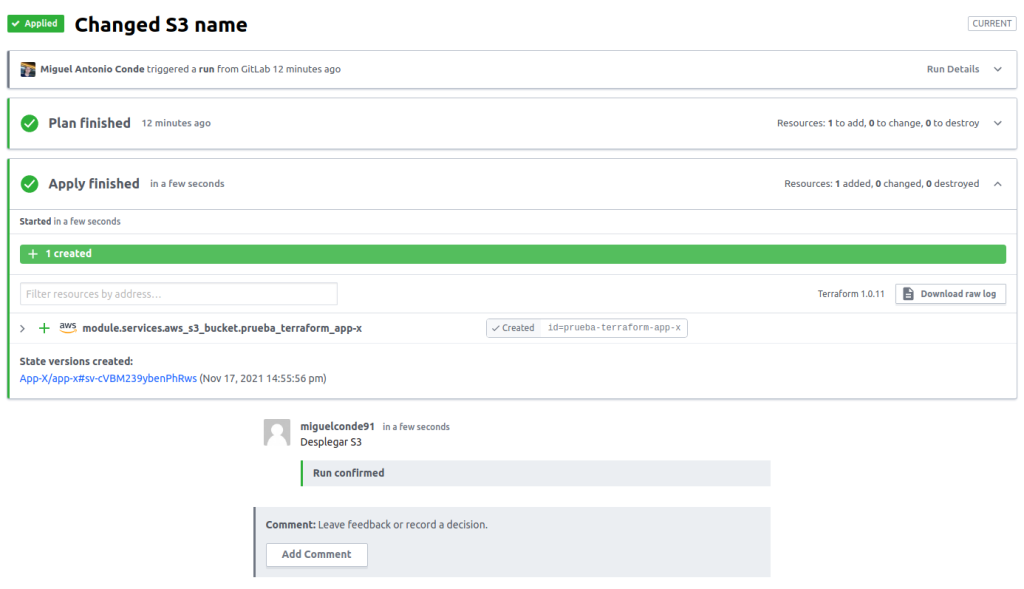Screen dimensions: 1024x589
Task: Click the green Applied status badge
Action: 36,24
